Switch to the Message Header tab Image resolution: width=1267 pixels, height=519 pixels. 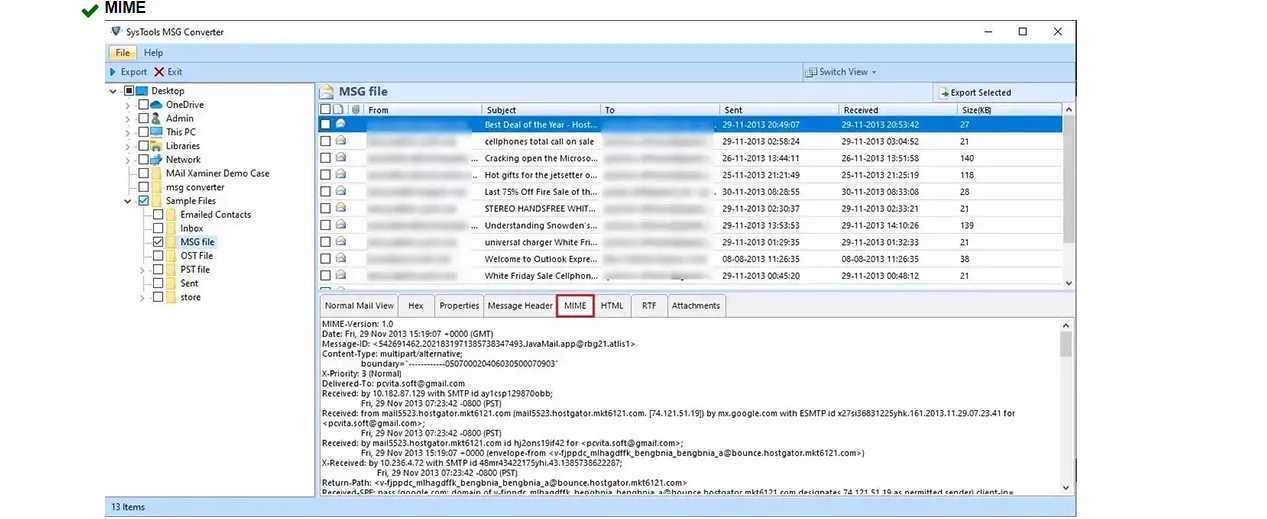click(520, 306)
